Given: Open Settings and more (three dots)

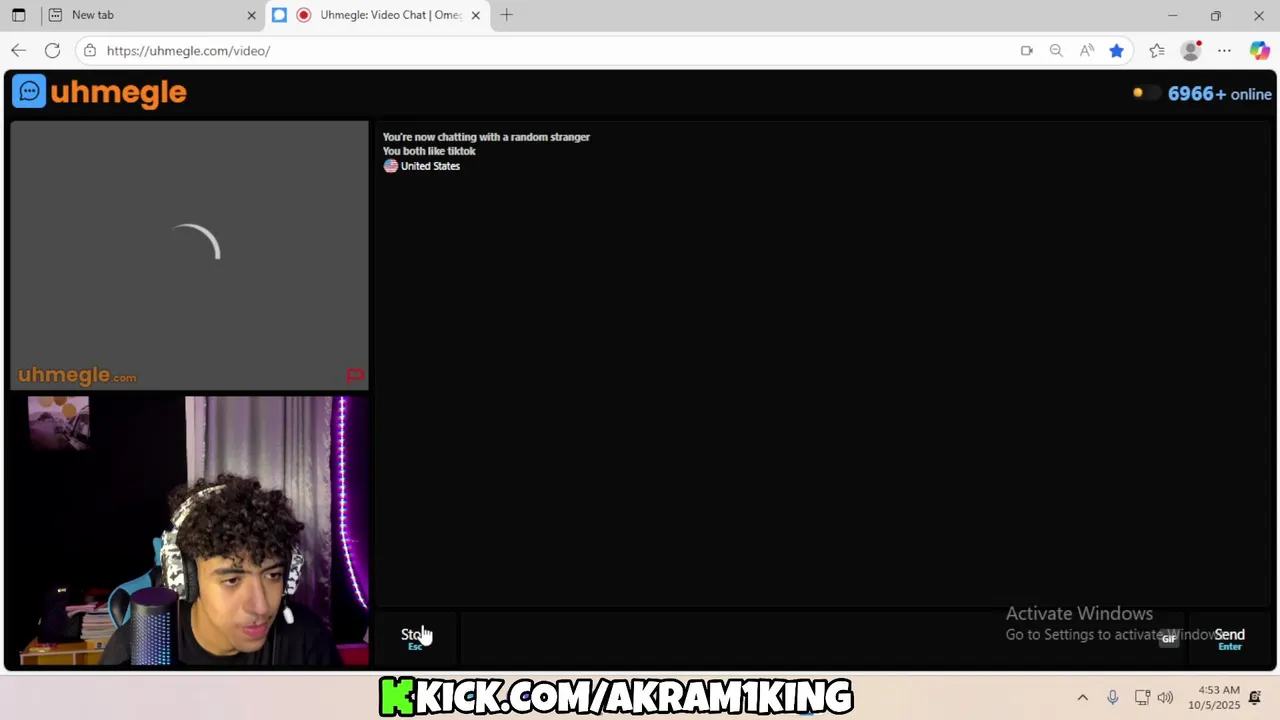Looking at the screenshot, I should [x=1224, y=50].
